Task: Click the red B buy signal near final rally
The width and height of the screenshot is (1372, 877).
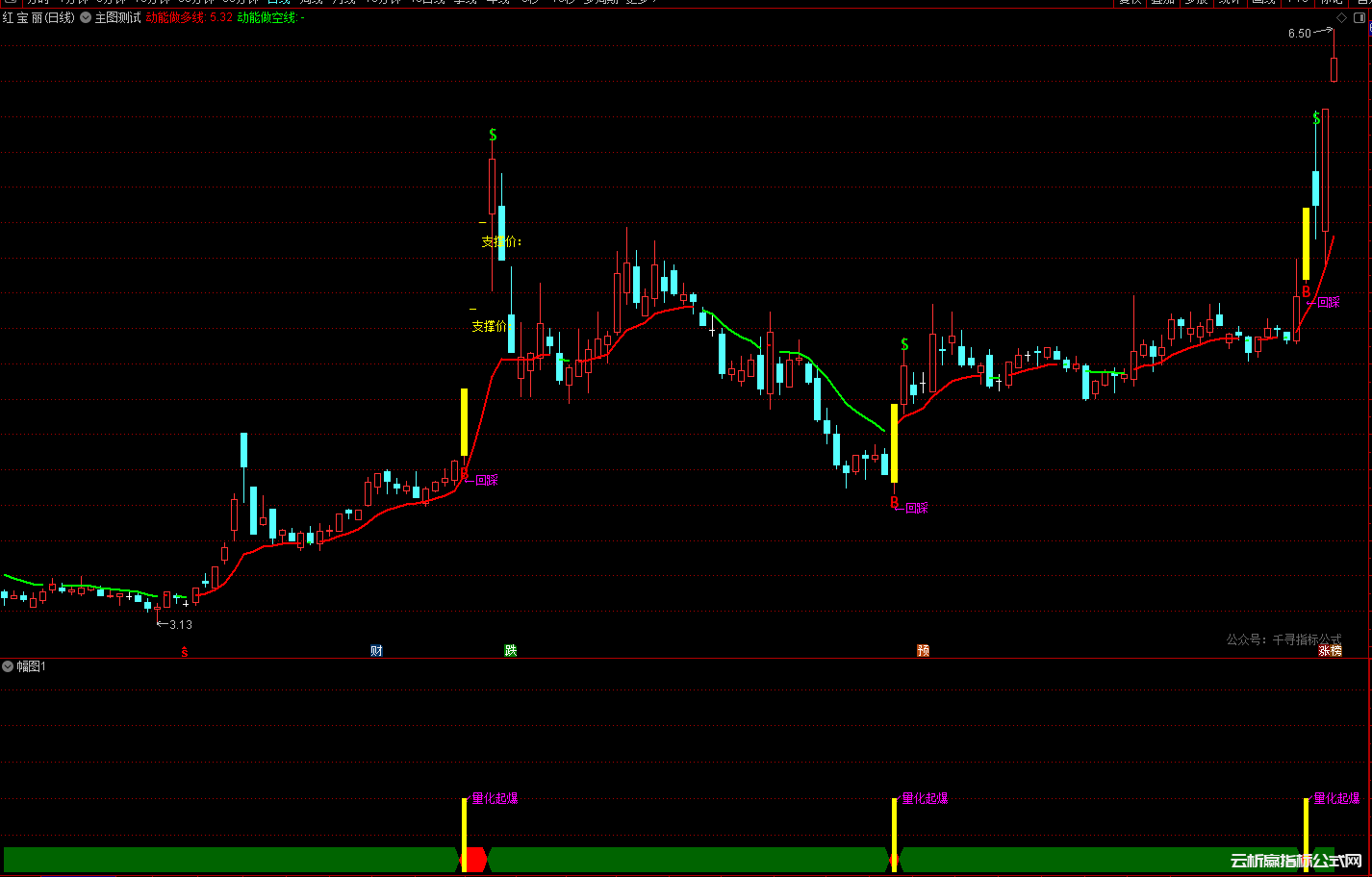Action: (x=1306, y=292)
